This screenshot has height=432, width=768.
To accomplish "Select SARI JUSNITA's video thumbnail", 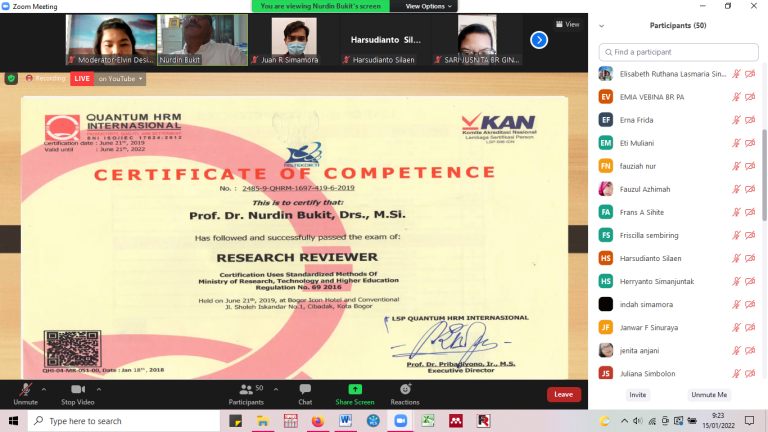I will pos(476,40).
